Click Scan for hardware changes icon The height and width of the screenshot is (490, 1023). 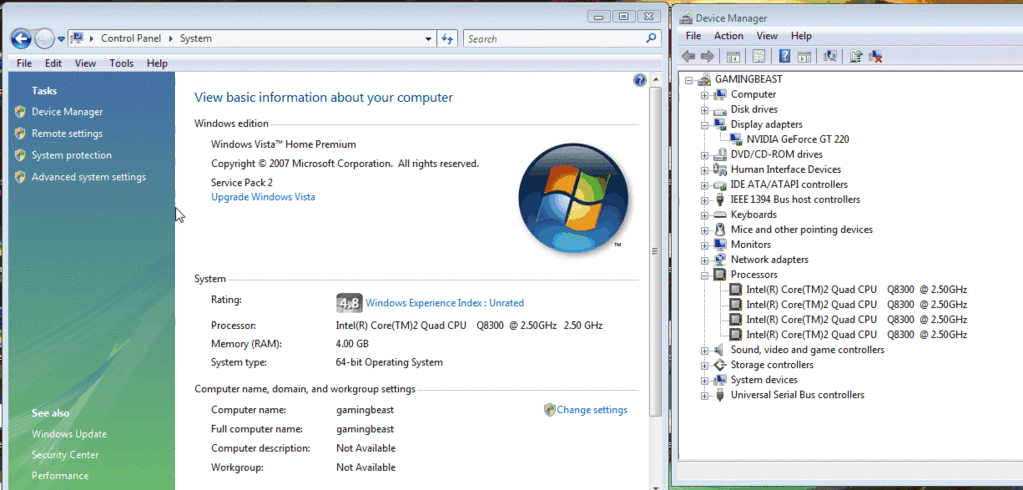coord(830,57)
